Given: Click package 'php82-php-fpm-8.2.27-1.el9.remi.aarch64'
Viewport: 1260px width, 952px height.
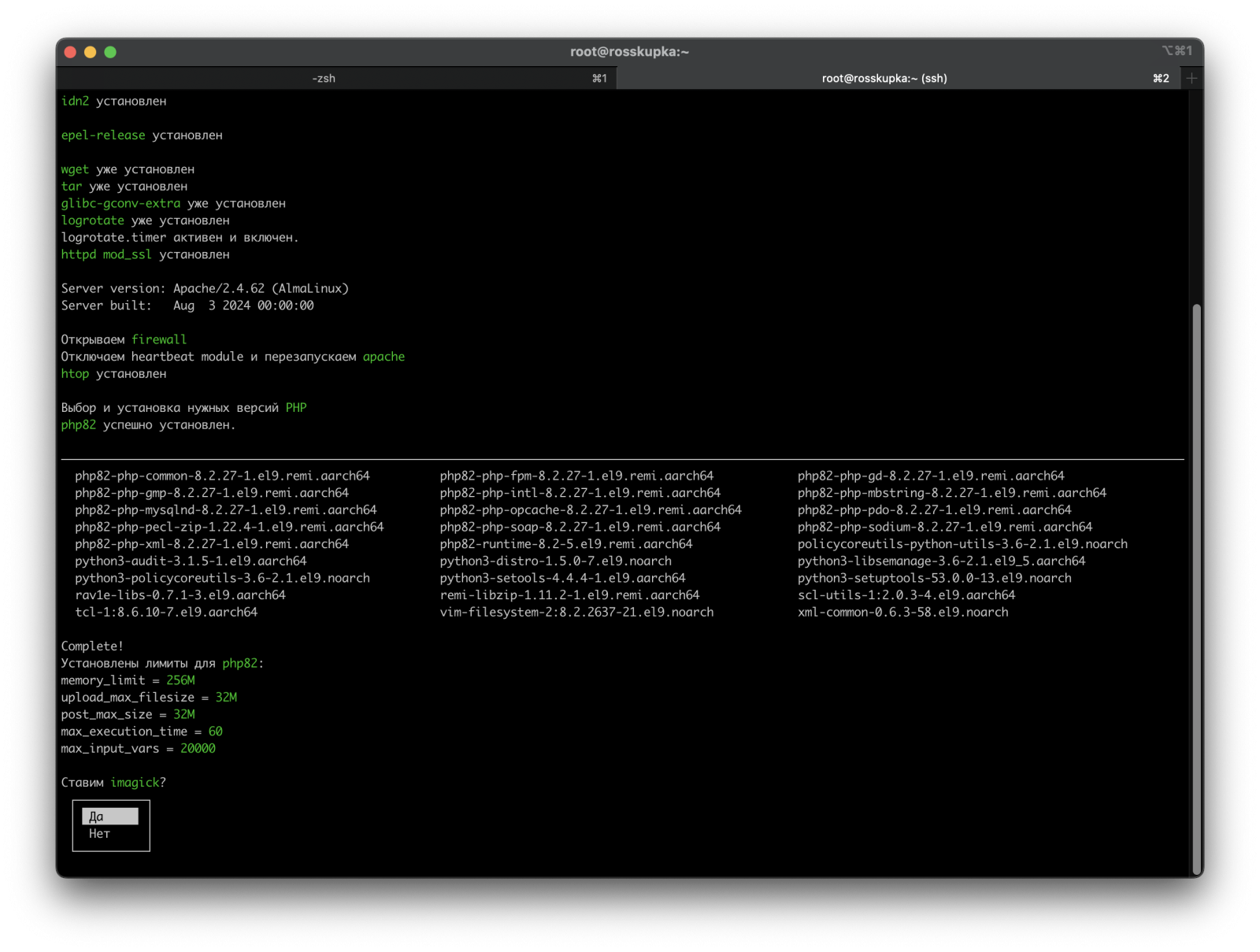Looking at the screenshot, I should pyautogui.click(x=576, y=476).
